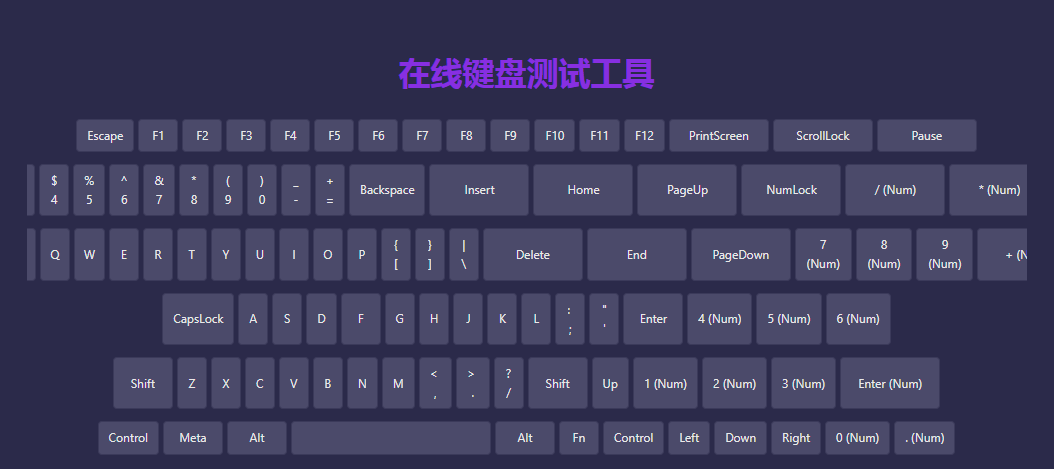Viewport: 1054px width, 469px height.
Task: Select the quote apostrophe key
Action: tap(604, 319)
